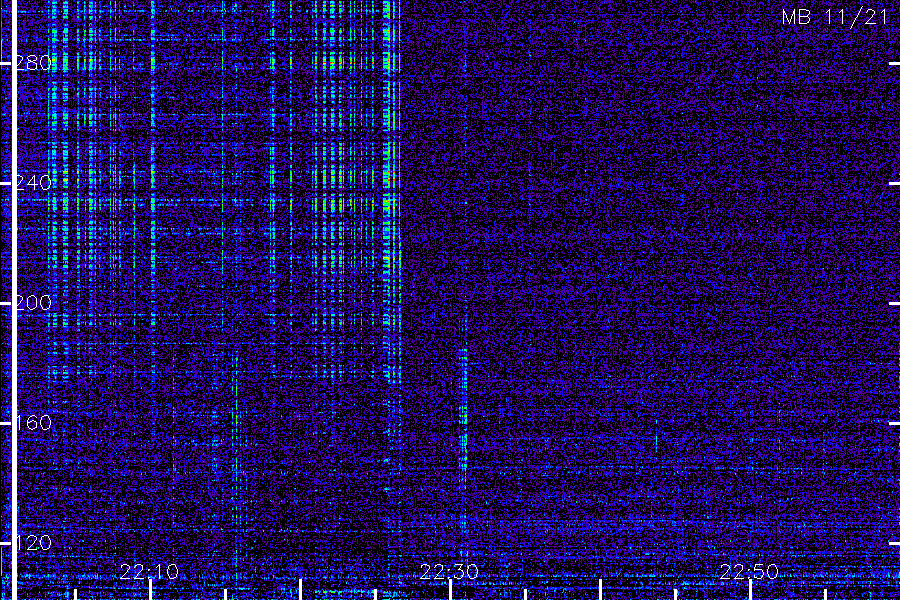Click the 280 frequency axis label
The height and width of the screenshot is (600, 900).
pos(33,63)
